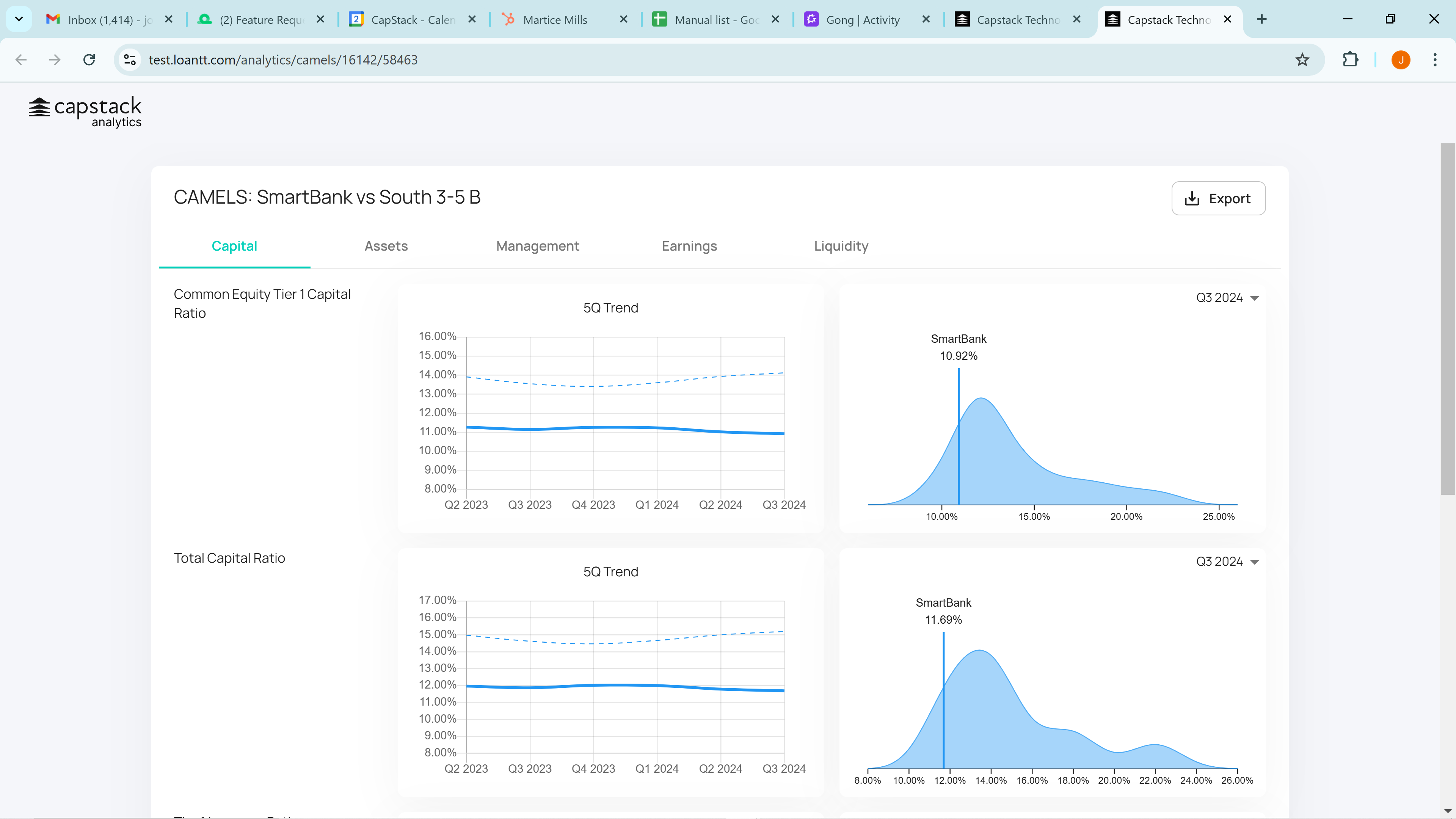Viewport: 1456px width, 819px height.
Task: Click the CAMELS: SmartBank vs South 3-5 B heading
Action: (x=327, y=197)
